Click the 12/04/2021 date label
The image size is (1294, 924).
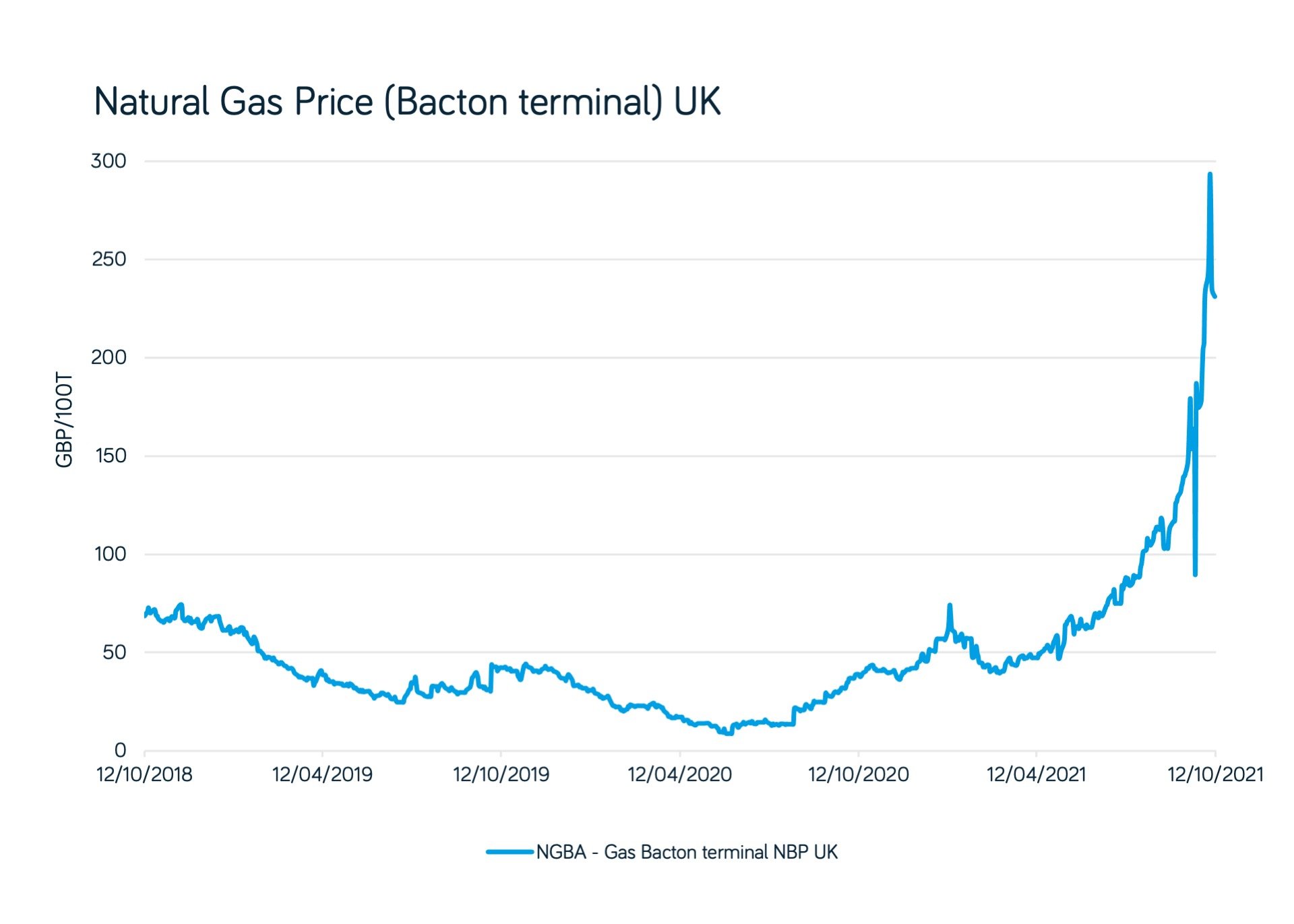[x=1036, y=774]
